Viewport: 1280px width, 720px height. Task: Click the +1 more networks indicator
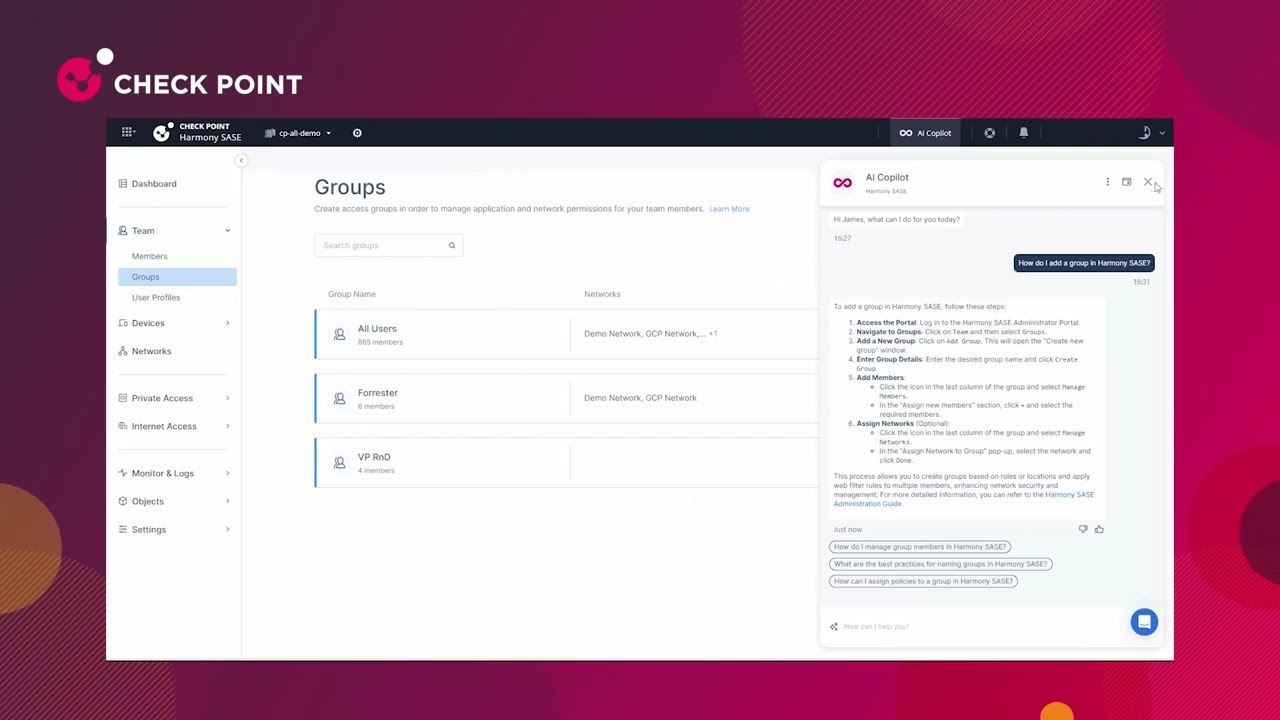coord(713,334)
